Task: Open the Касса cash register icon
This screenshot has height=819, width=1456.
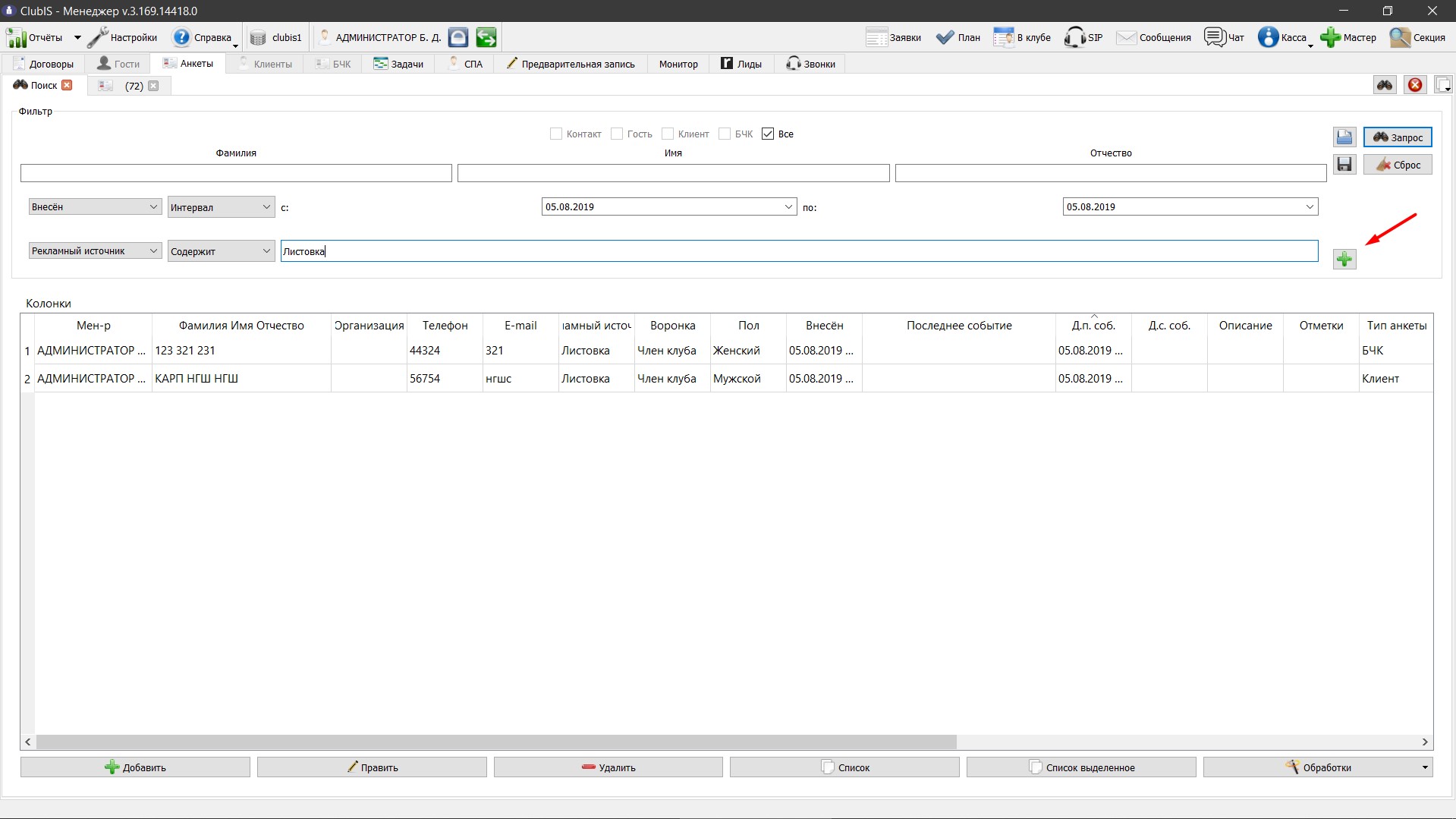Action: point(1268,37)
